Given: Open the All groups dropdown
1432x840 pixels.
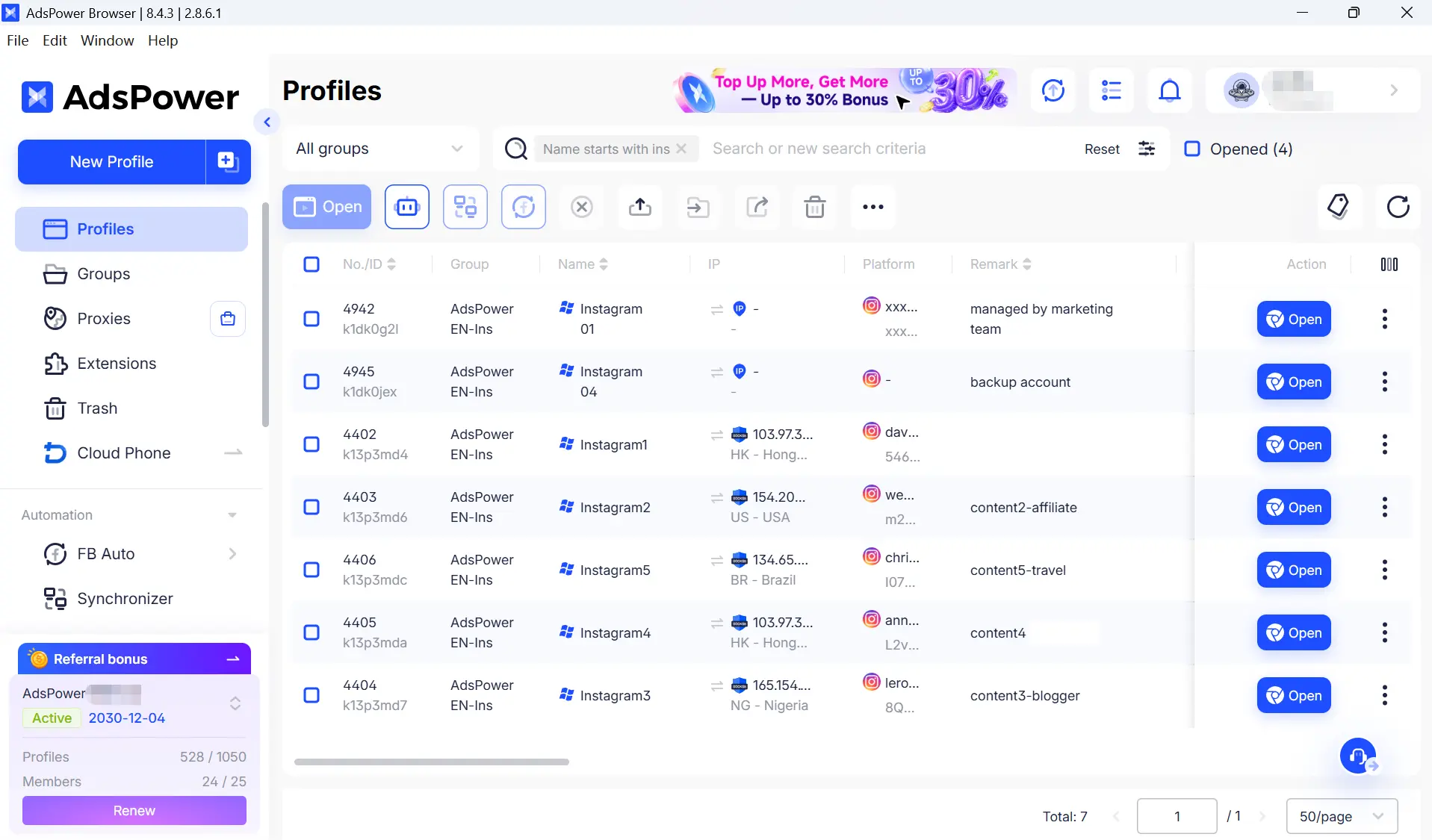Looking at the screenshot, I should click(x=380, y=149).
